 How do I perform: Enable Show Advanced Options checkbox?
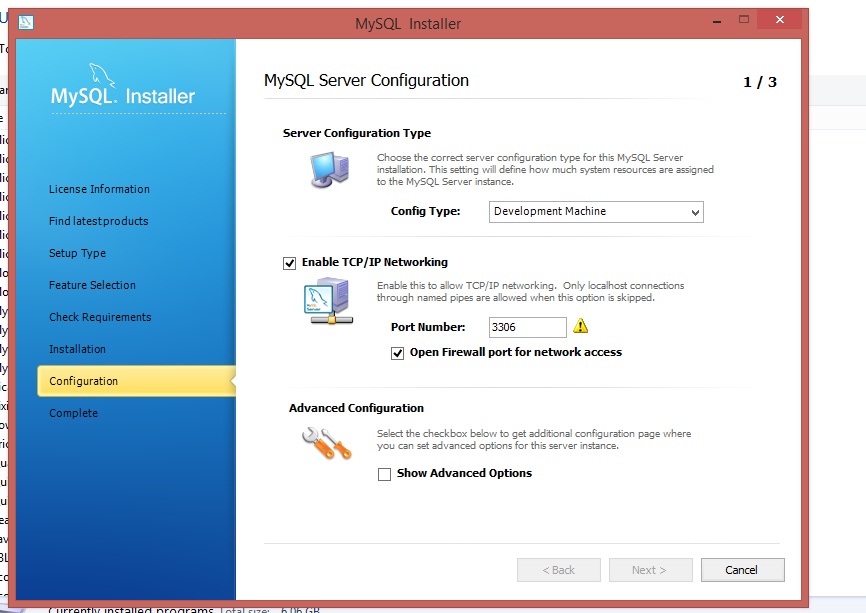(x=384, y=474)
